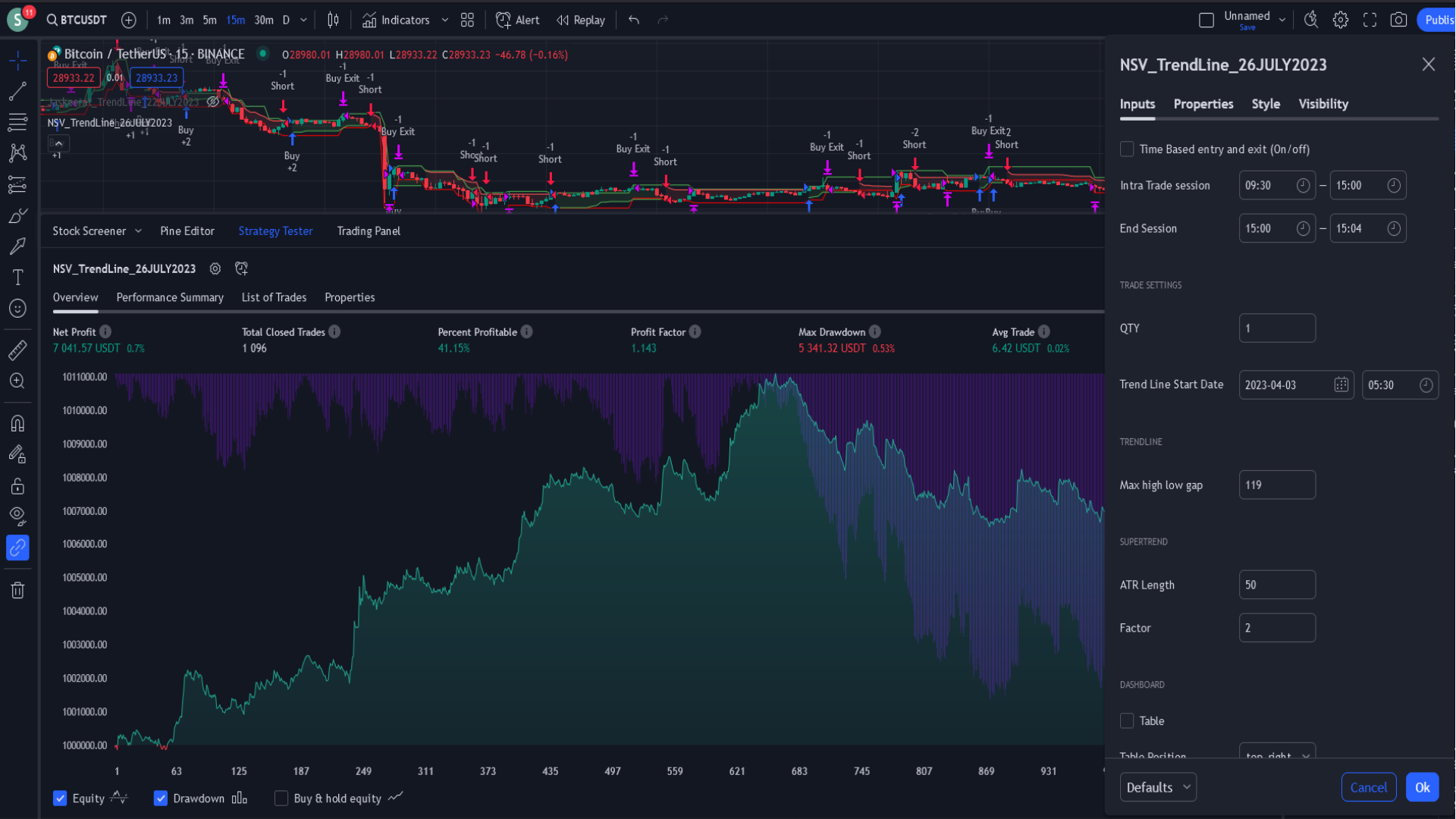Select the text annotation tool
1456x819 pixels.
point(17,278)
